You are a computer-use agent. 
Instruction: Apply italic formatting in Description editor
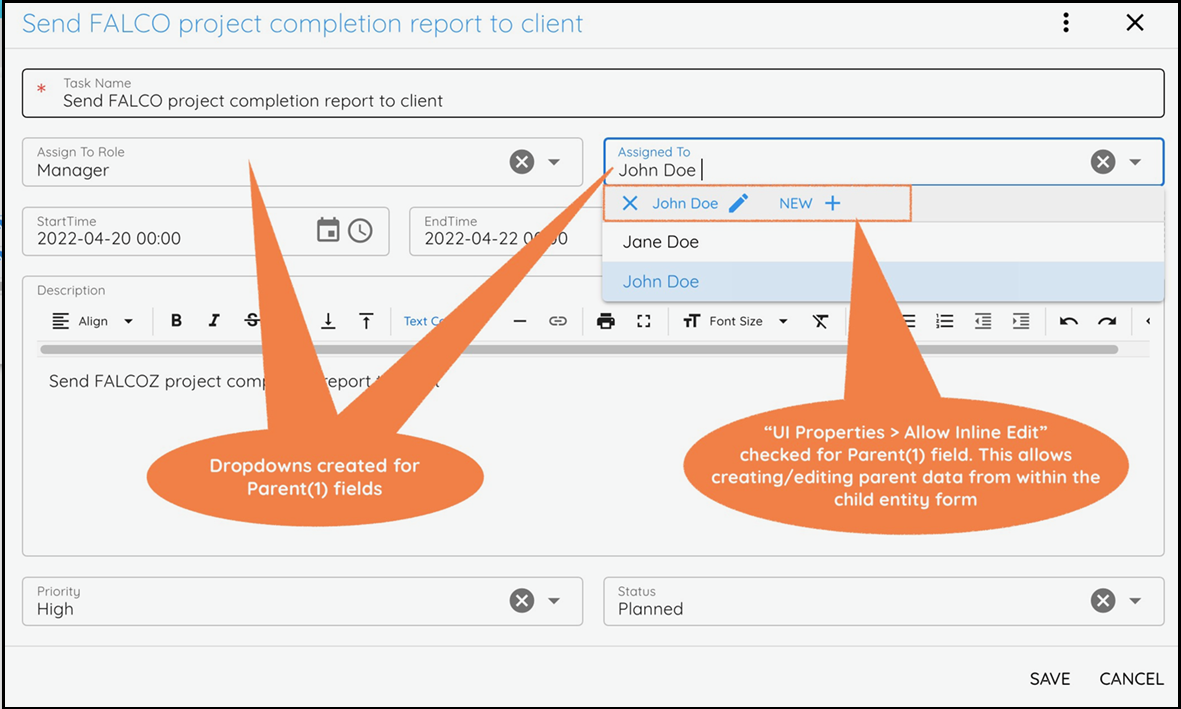click(x=214, y=321)
